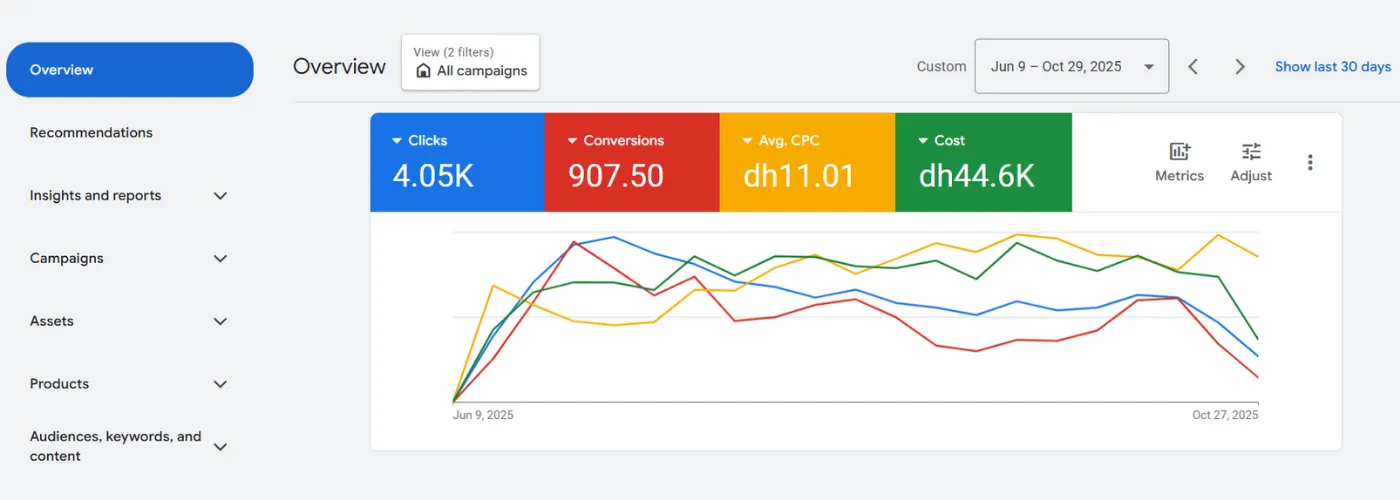The height and width of the screenshot is (500, 1400).
Task: Open the Clicks metric dropdown arrow
Action: (x=397, y=141)
